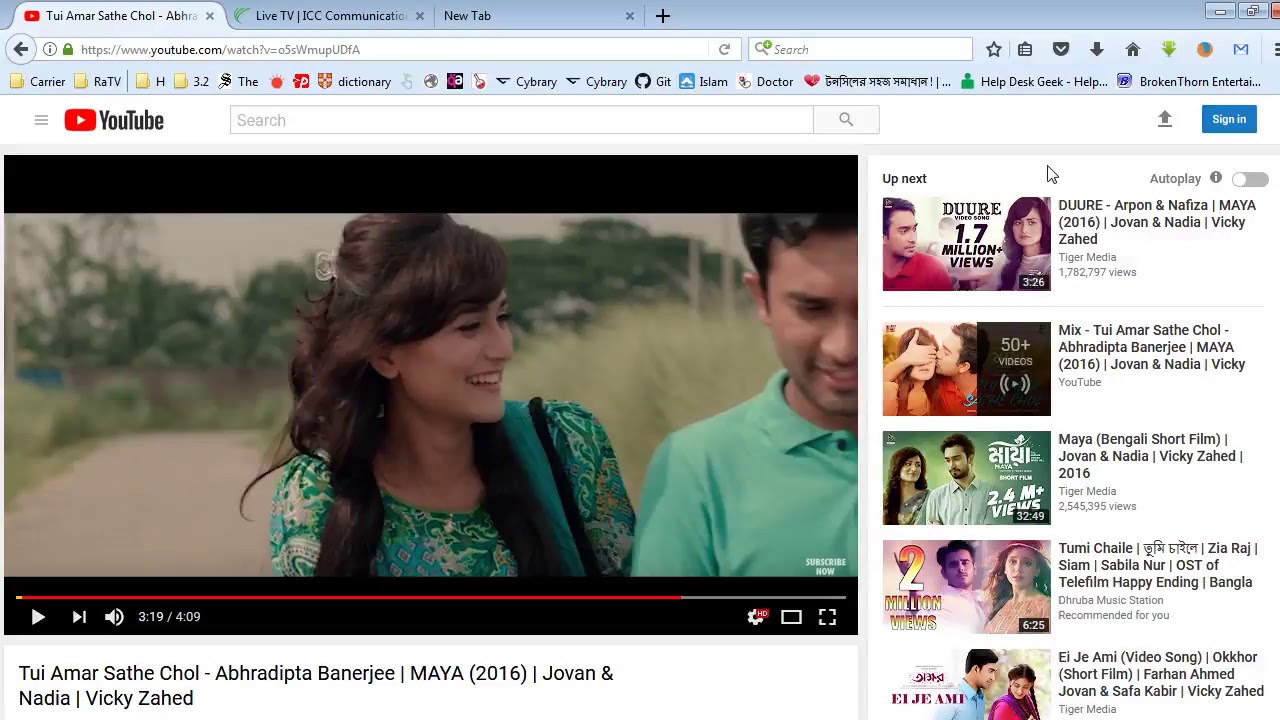This screenshot has width=1280, height=720.
Task: Click the YouTube search input field
Action: pos(521,120)
